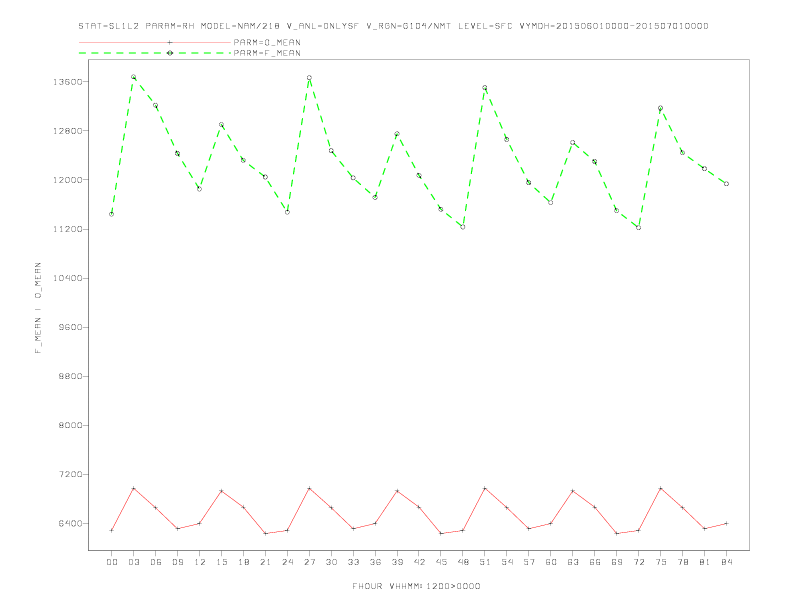
Task: Click the 51 x-axis tick label
Action: 485,562
